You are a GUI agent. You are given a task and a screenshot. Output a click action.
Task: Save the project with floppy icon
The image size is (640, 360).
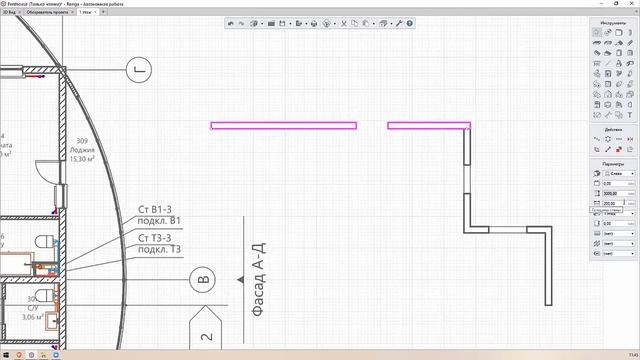click(x=282, y=24)
